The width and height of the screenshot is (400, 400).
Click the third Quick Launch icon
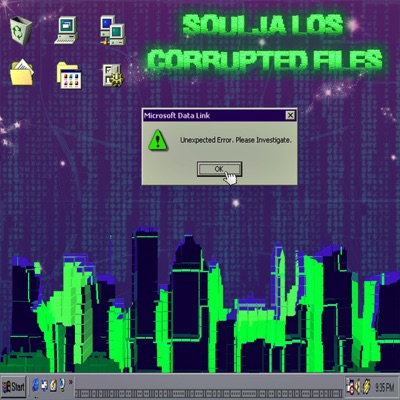[x=53, y=386]
